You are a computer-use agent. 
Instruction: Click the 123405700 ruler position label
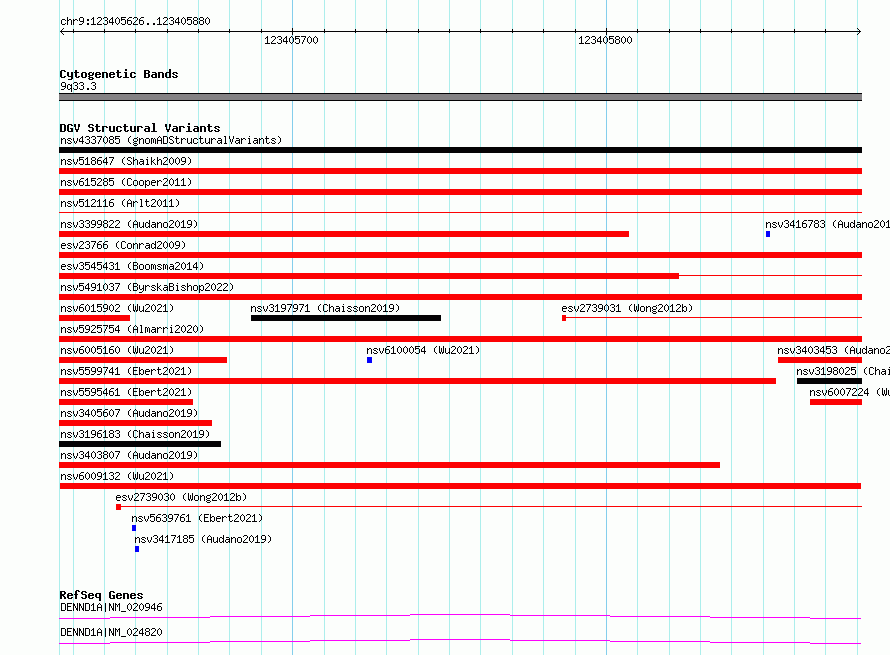point(291,40)
